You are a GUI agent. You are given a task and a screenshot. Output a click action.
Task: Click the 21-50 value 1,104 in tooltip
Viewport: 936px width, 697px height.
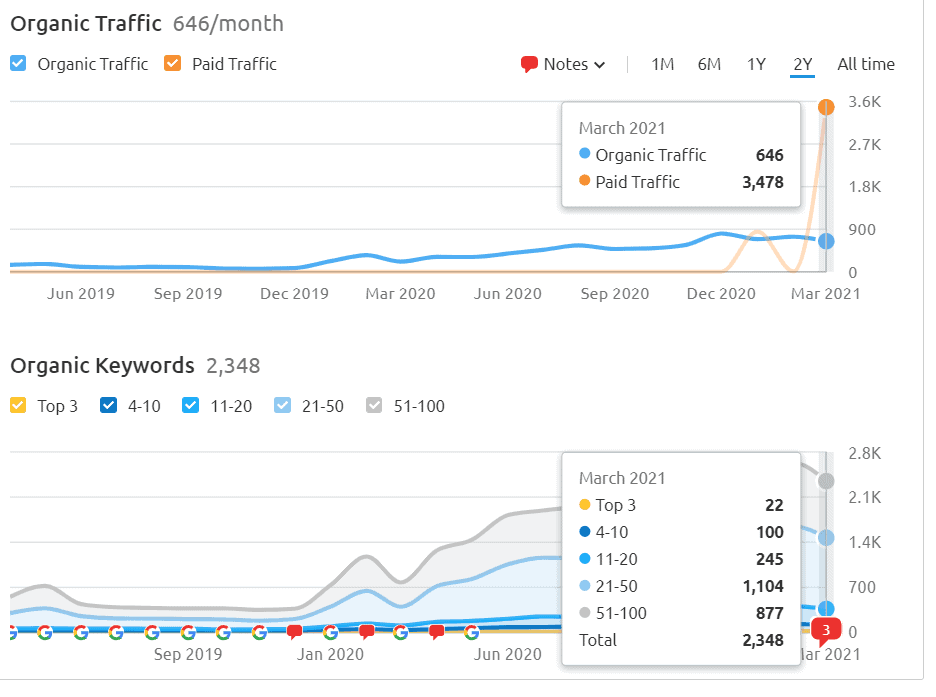(x=763, y=586)
